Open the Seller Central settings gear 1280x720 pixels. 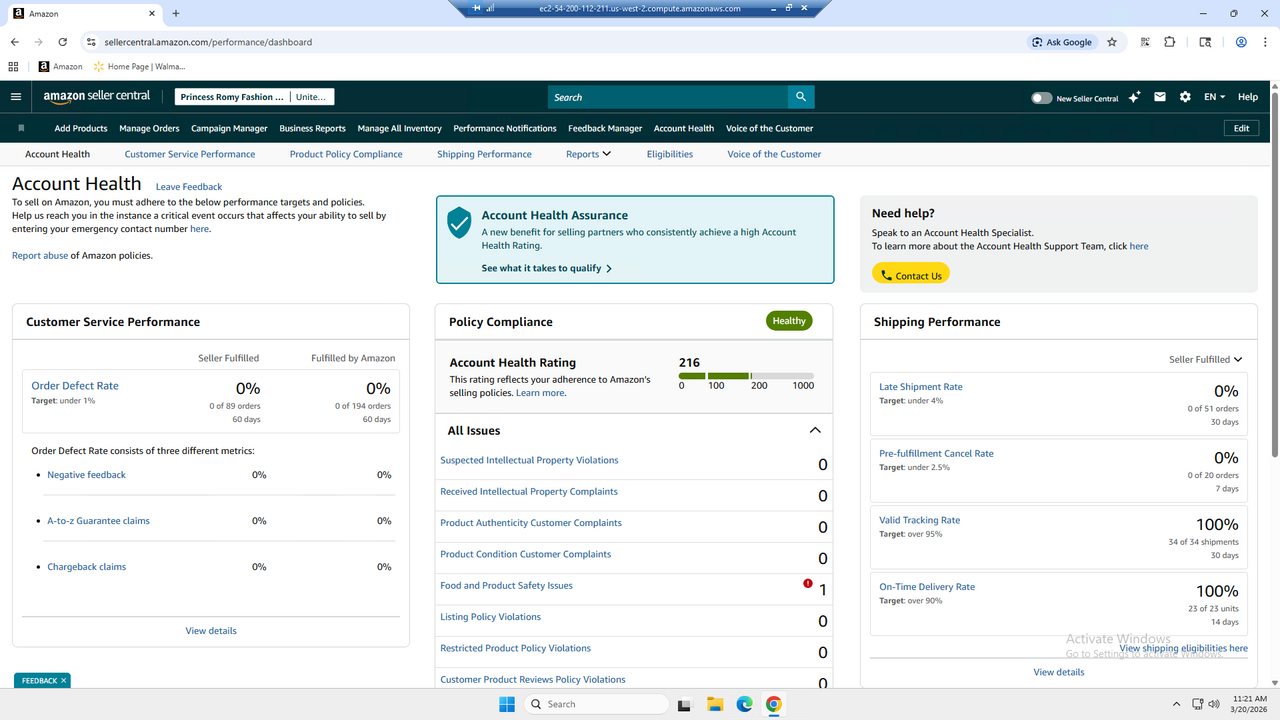1185,97
